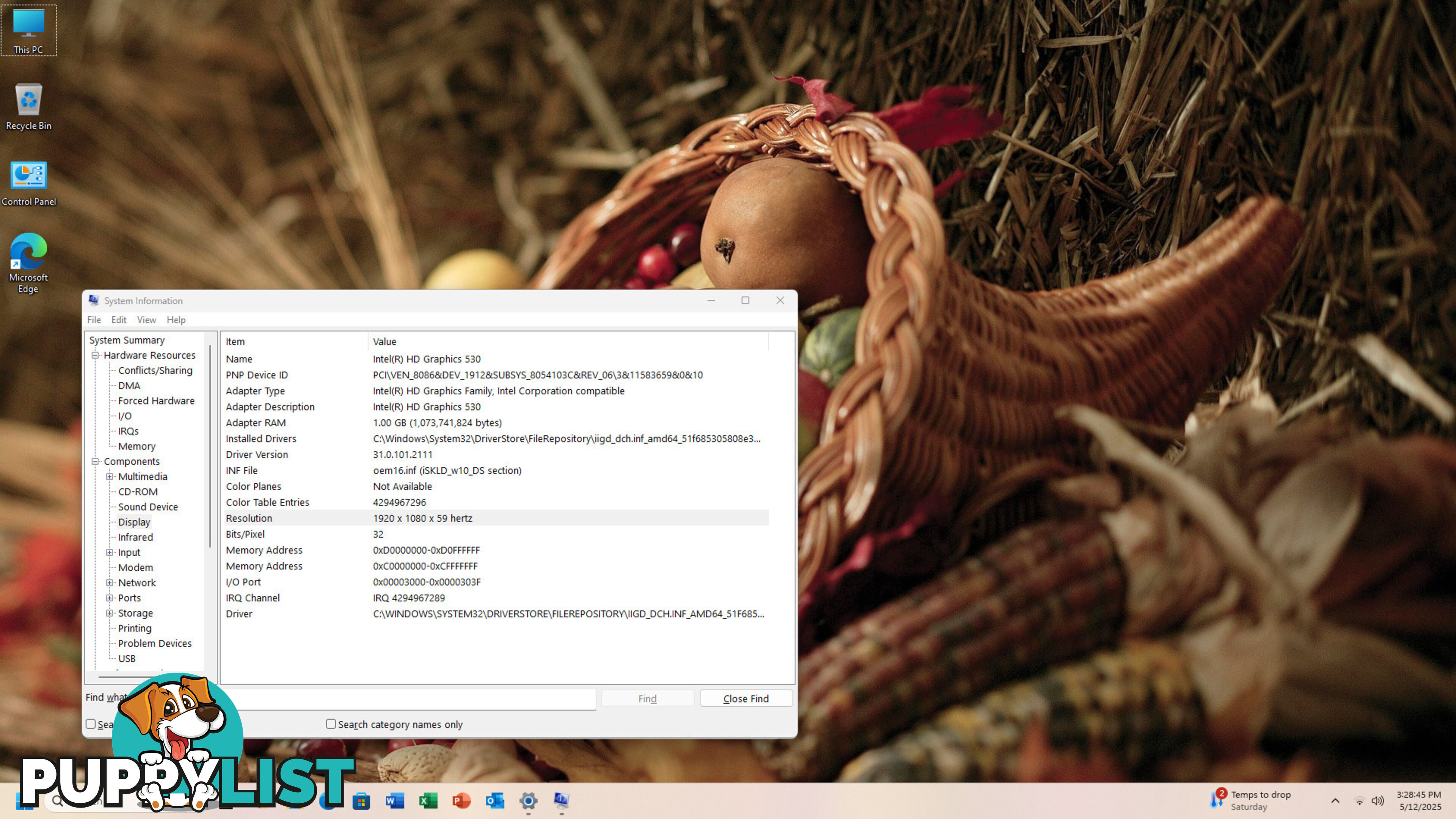The height and width of the screenshot is (819, 1456).
Task: Open the Wi-Fi network tray icon
Action: point(1359,801)
